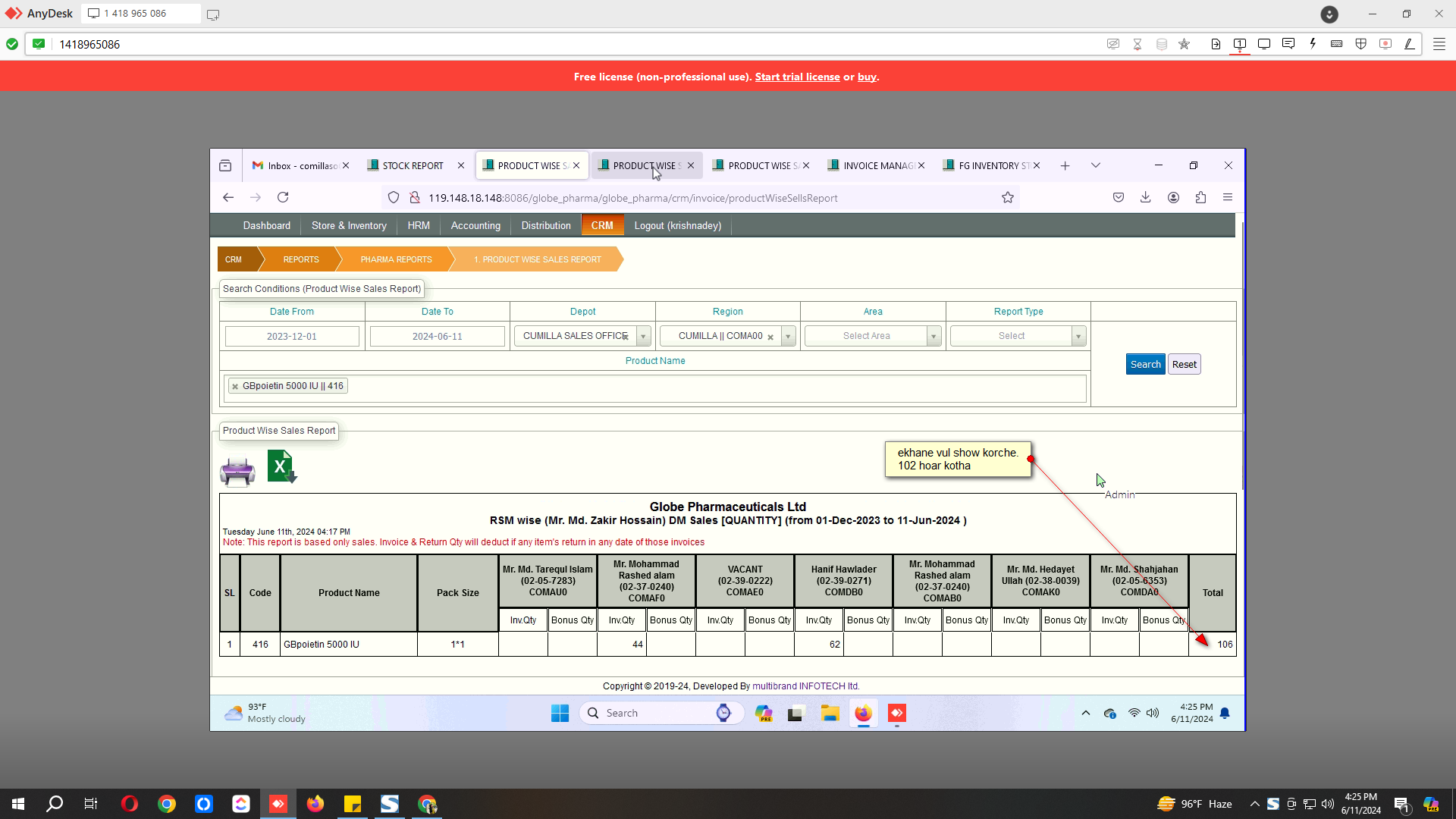Click the Search button
Screen dimensions: 1456x819
click(1145, 365)
